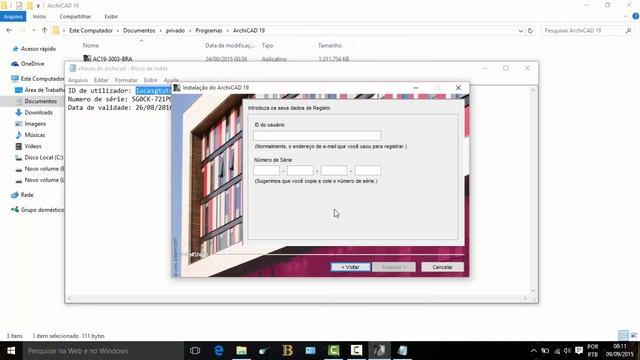Open Editar menu in Bloco de notas
This screenshot has height=360, width=640.
coord(101,80)
